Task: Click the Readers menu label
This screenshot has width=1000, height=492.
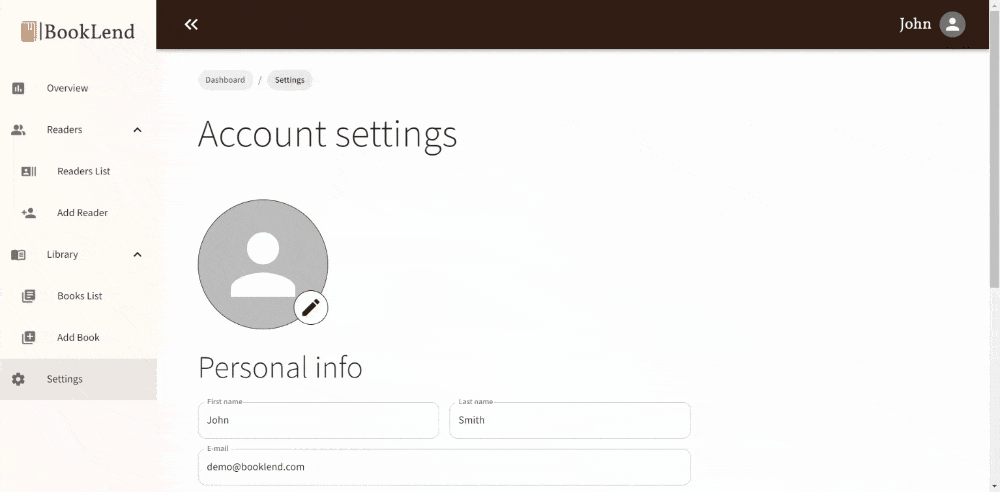Action: 64,130
